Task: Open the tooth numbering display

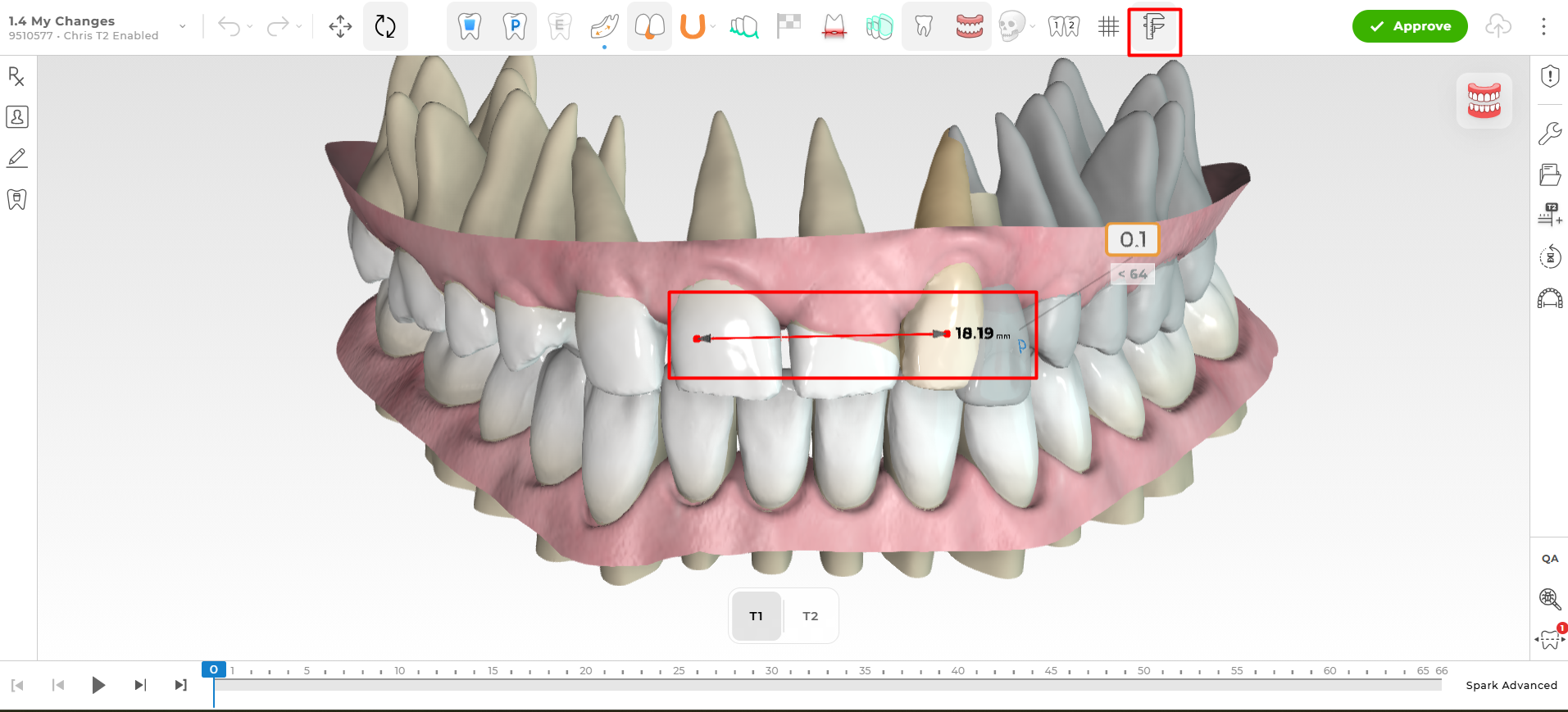Action: coord(1063,27)
